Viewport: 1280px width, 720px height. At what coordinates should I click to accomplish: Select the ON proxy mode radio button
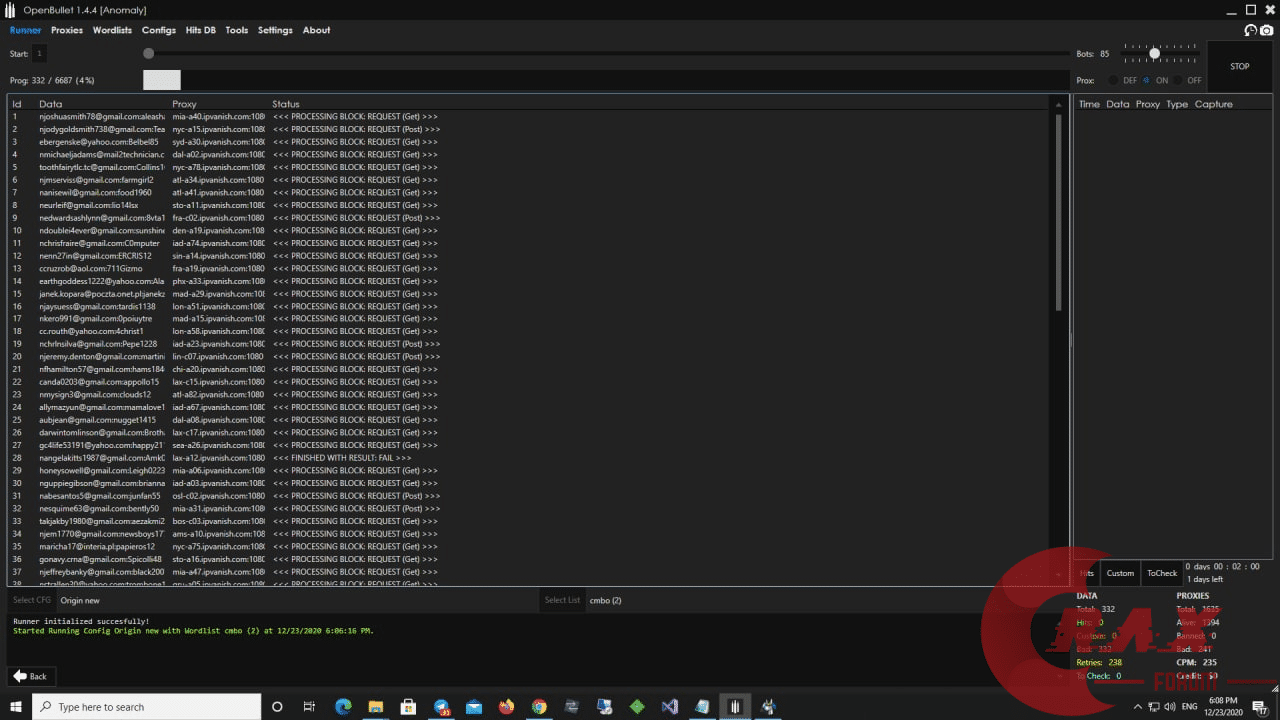click(x=1146, y=80)
